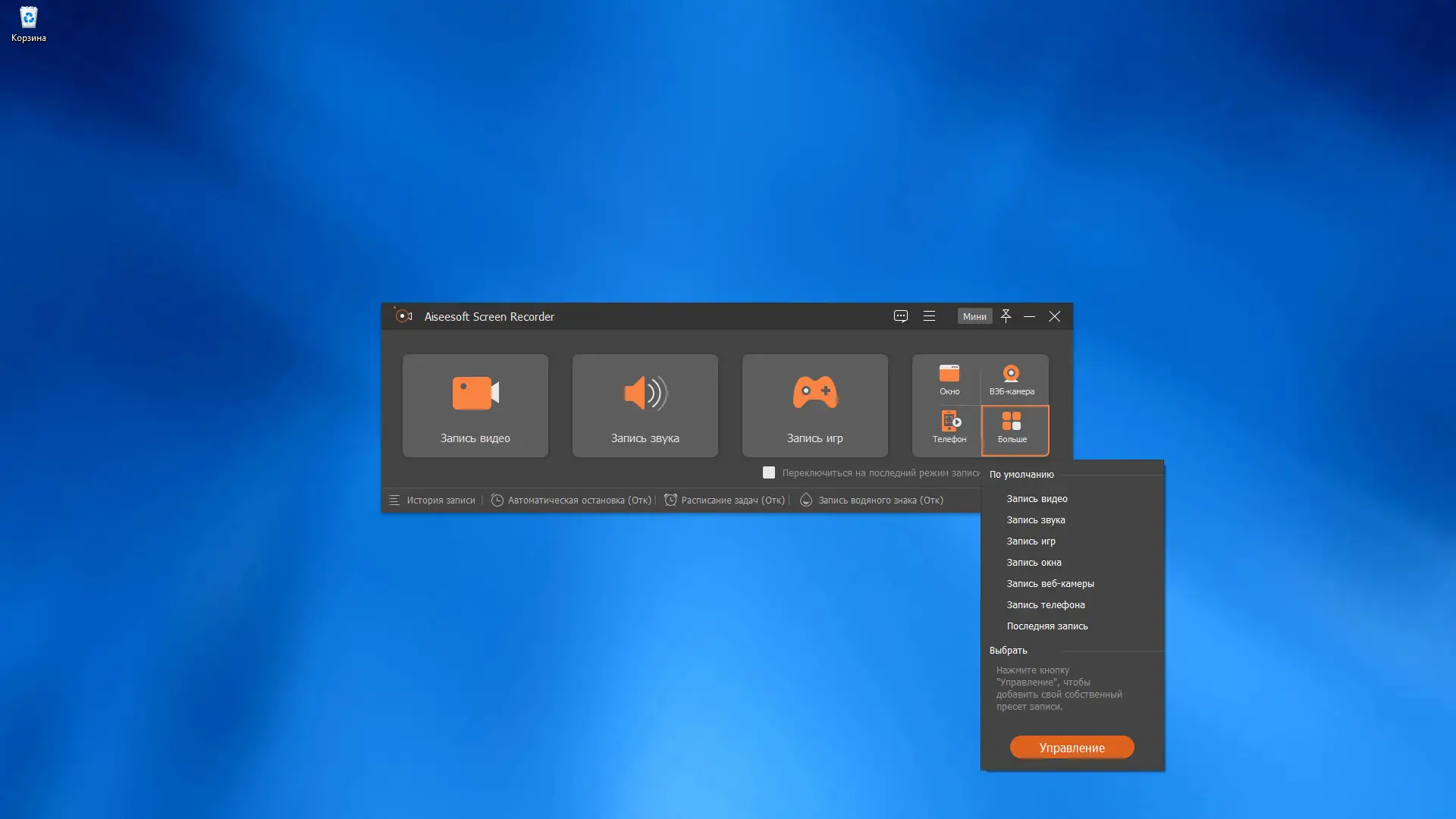Enable Переключиться на последний режим записи
The width and height of the screenshot is (1456, 819).
pyautogui.click(x=770, y=472)
